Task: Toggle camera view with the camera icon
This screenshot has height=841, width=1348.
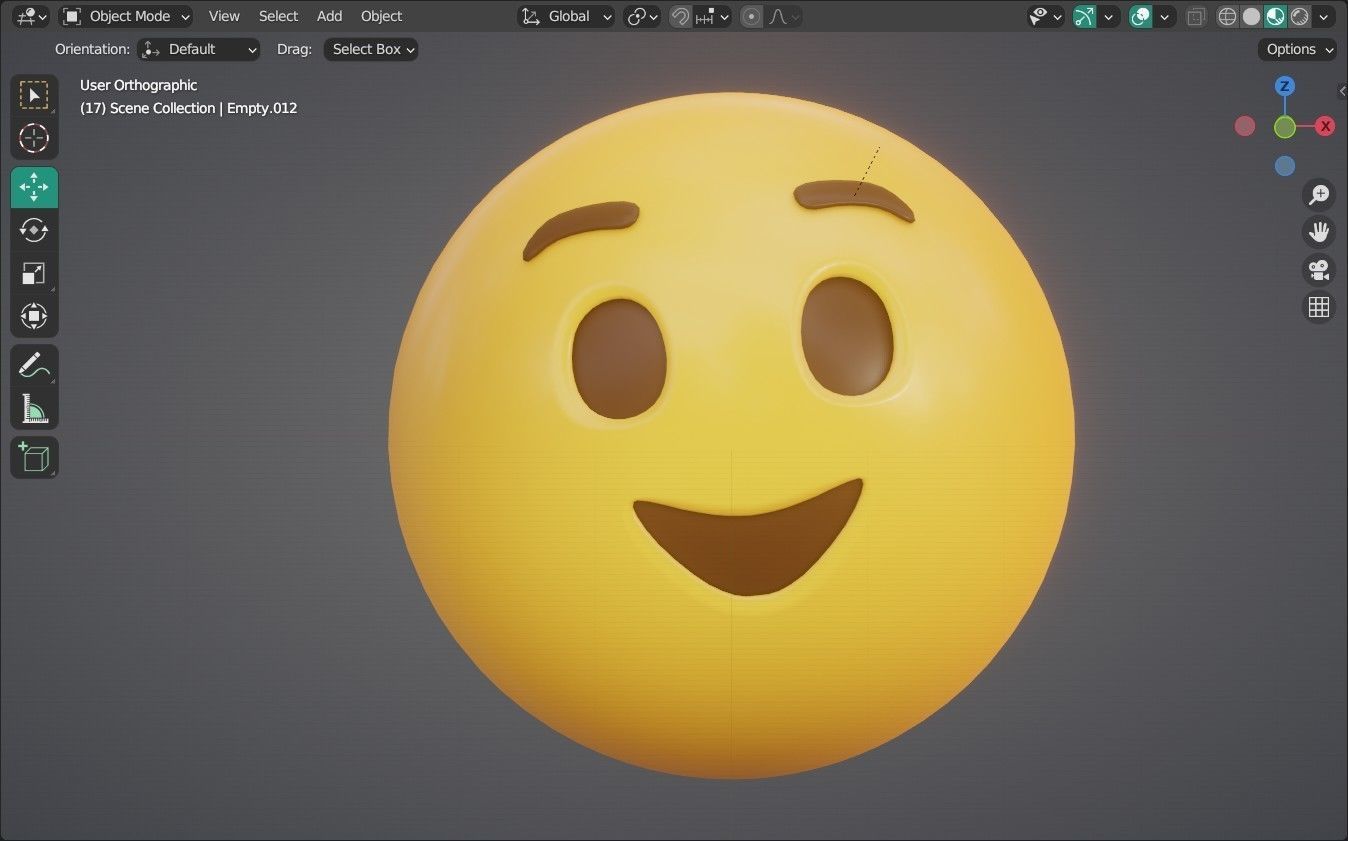Action: pyautogui.click(x=1319, y=270)
